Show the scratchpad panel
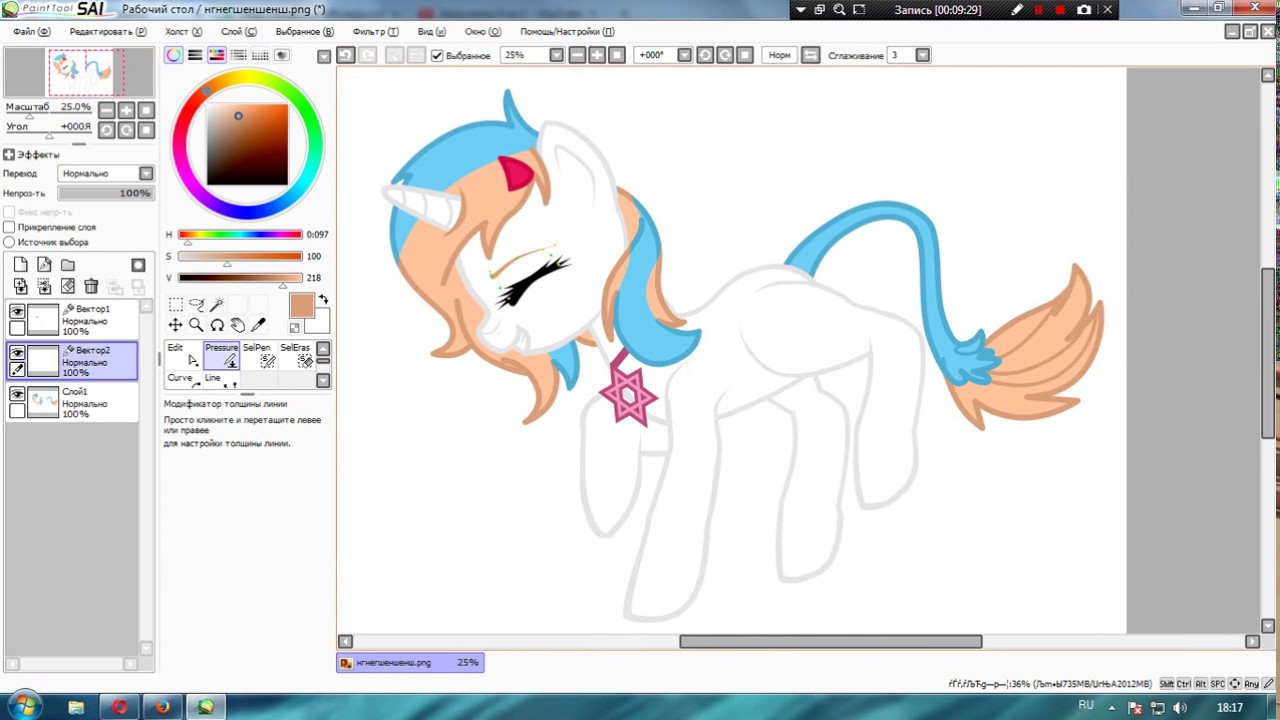Image resolution: width=1280 pixels, height=720 pixels. [282, 55]
